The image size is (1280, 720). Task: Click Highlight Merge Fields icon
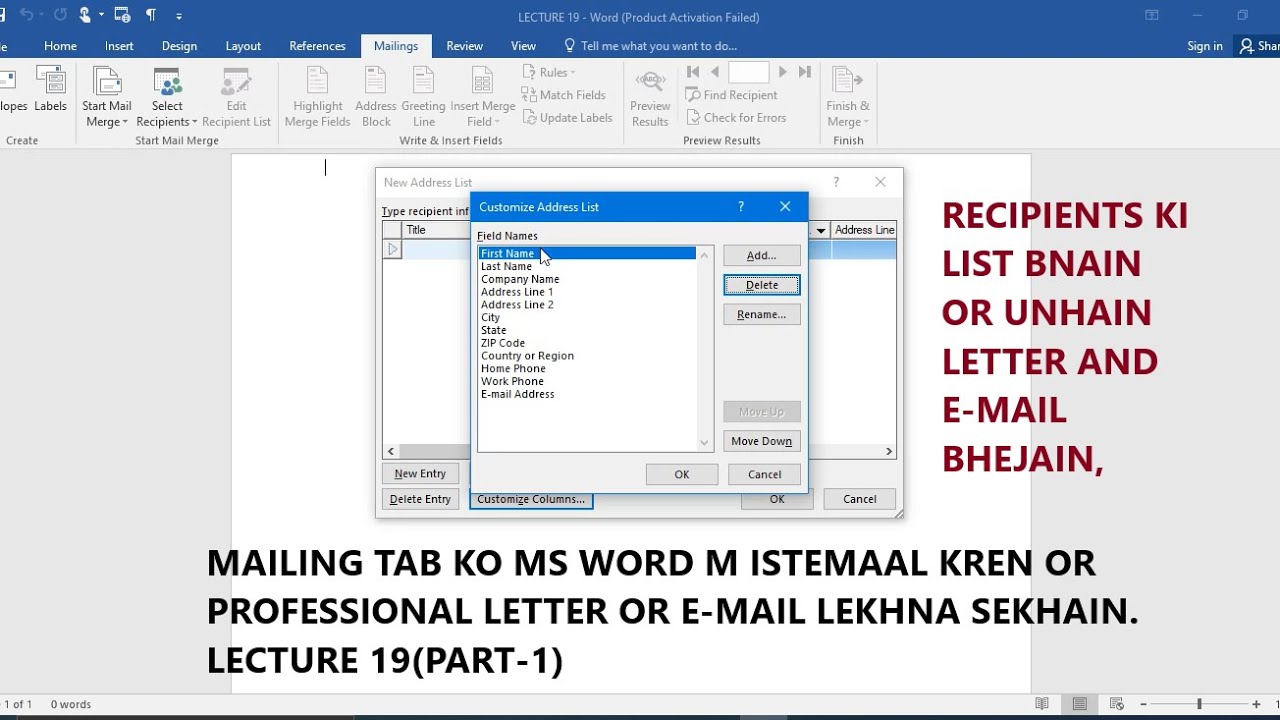[x=318, y=97]
